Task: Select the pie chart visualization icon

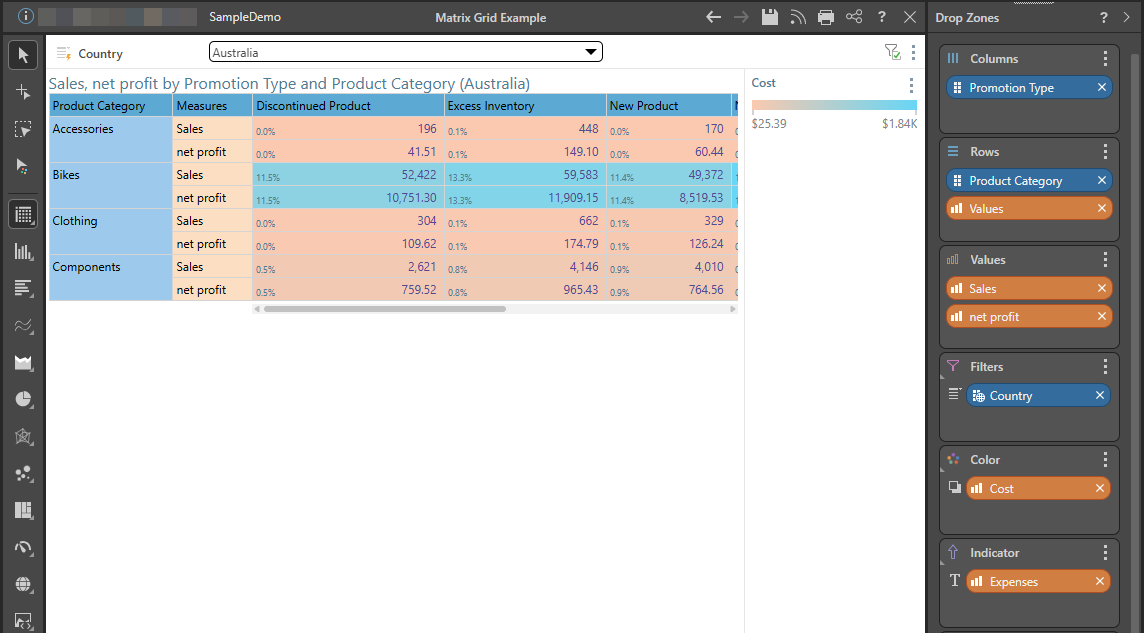Action: [24, 399]
